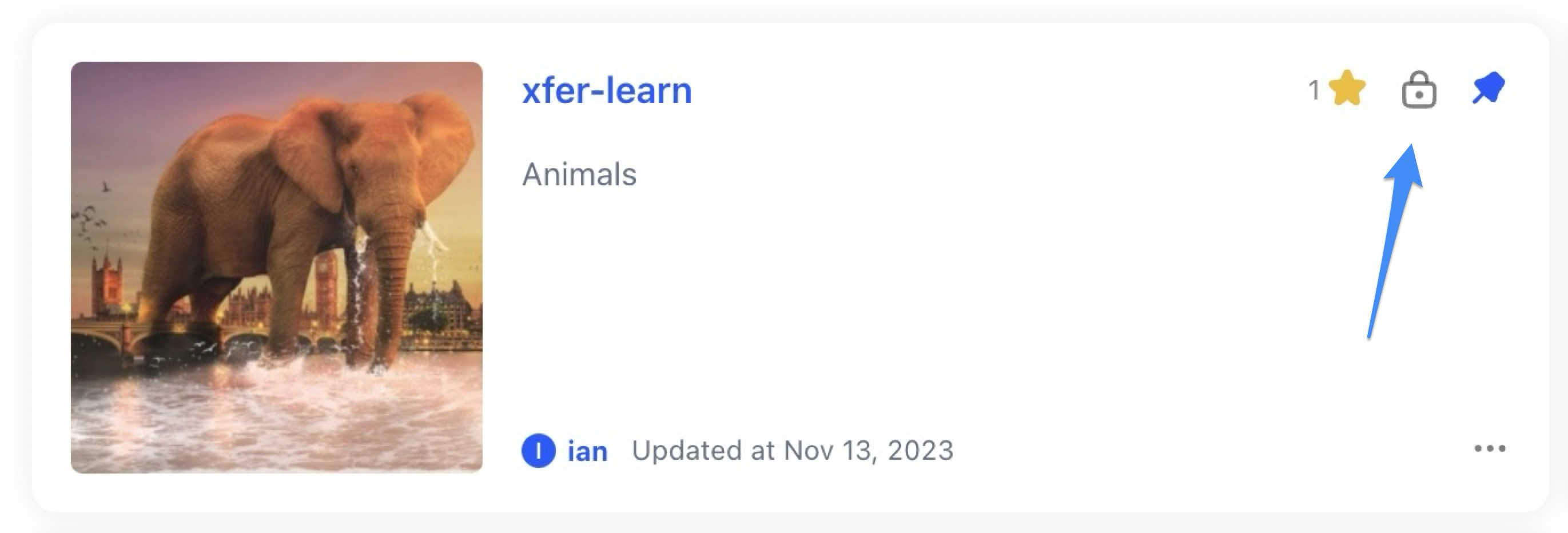Screen dimensions: 1568x533
Task: Open ian's user profile link
Action: point(587,451)
